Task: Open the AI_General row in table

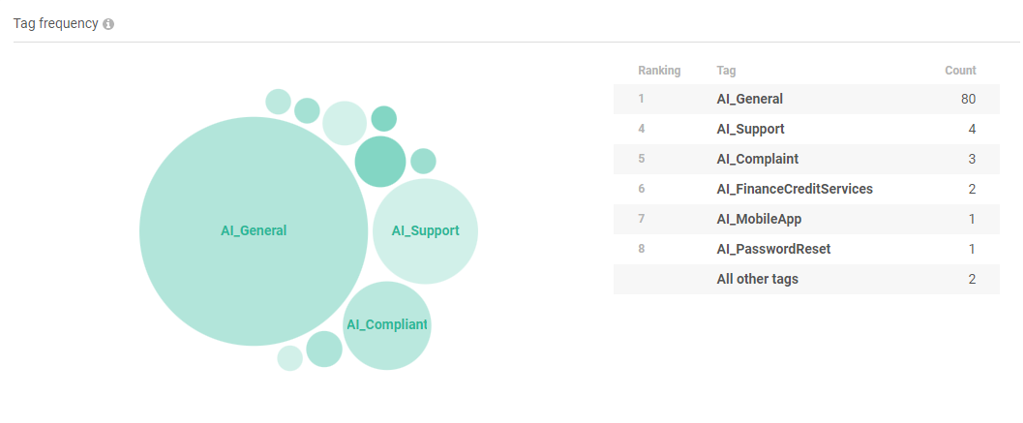Action: pyautogui.click(x=749, y=99)
